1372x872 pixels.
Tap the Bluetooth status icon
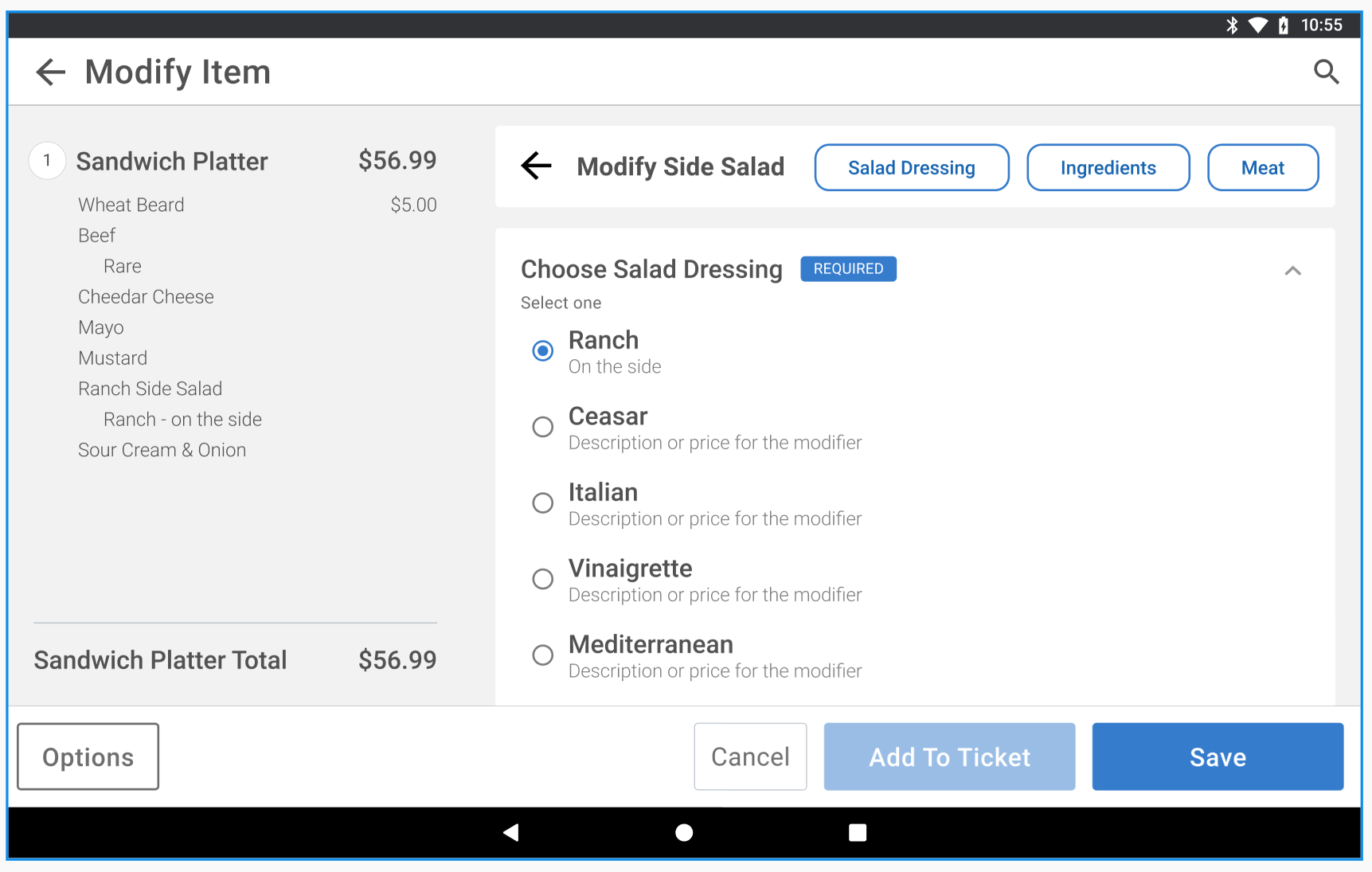pos(1232,25)
